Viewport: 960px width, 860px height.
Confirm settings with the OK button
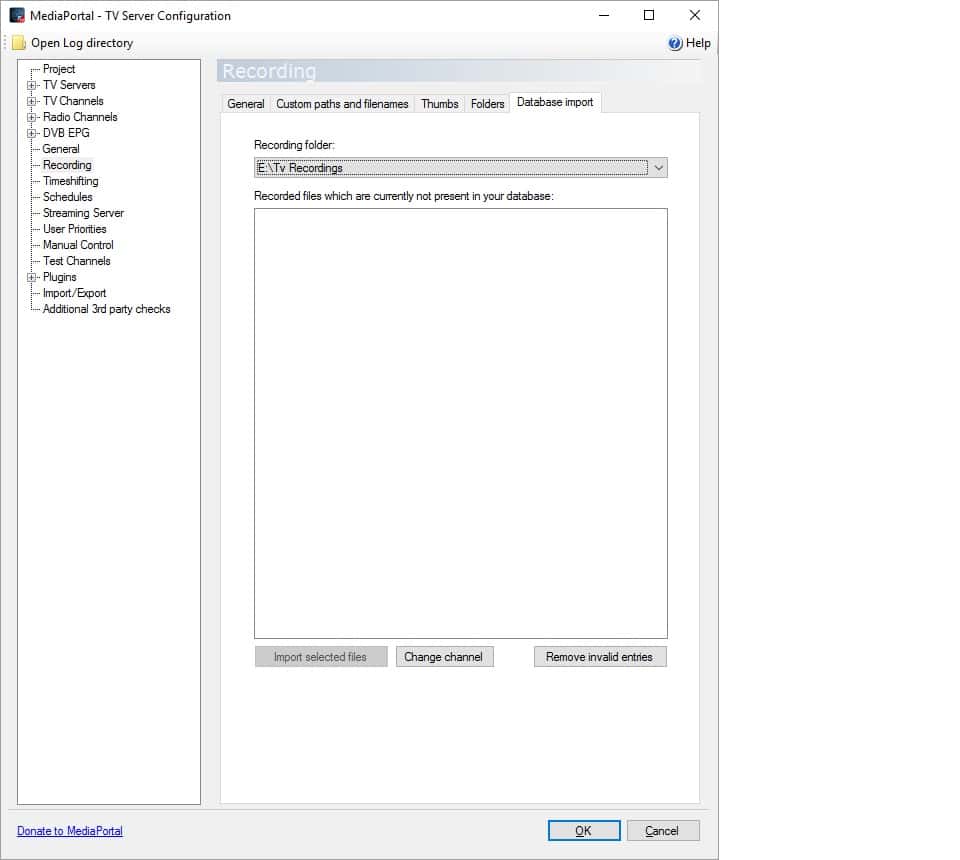pos(583,831)
